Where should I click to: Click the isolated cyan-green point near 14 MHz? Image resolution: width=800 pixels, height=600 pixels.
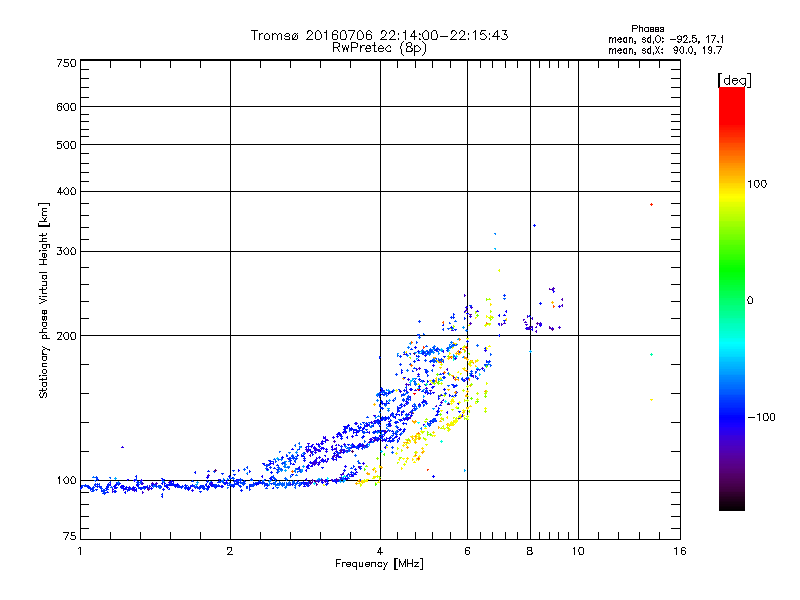pos(652,355)
